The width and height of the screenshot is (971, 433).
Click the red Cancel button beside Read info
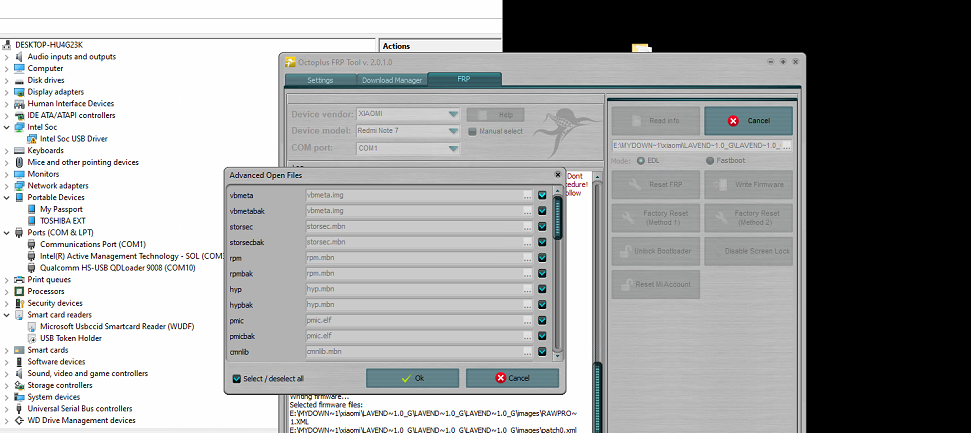748,121
